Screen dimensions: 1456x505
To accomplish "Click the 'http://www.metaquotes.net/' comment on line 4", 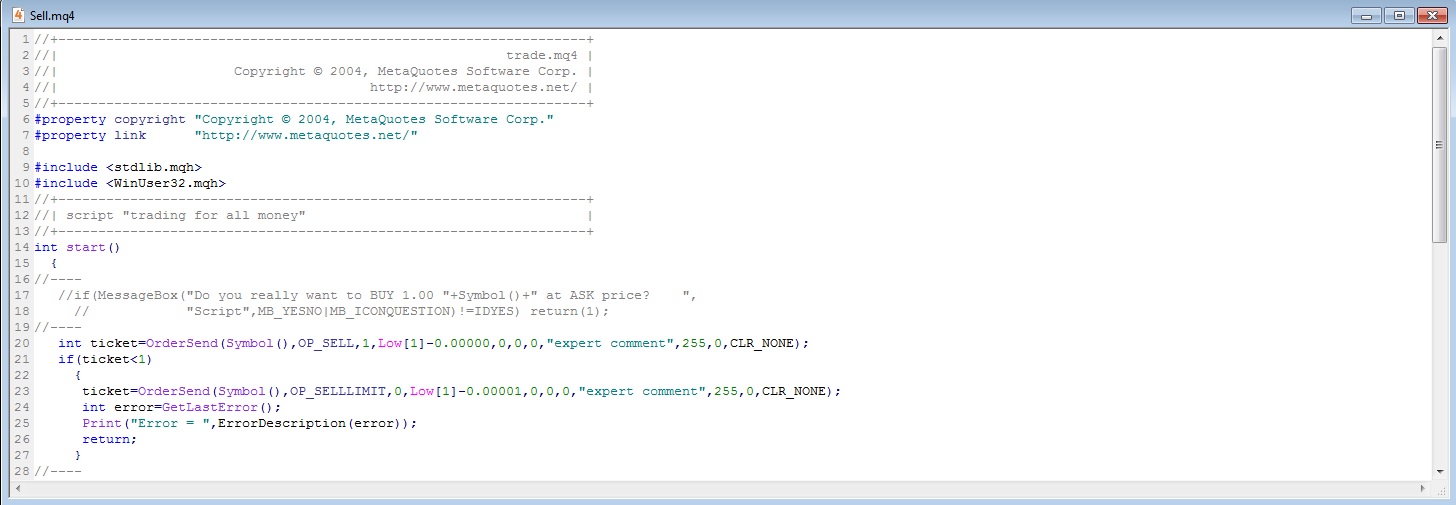I will (x=473, y=87).
